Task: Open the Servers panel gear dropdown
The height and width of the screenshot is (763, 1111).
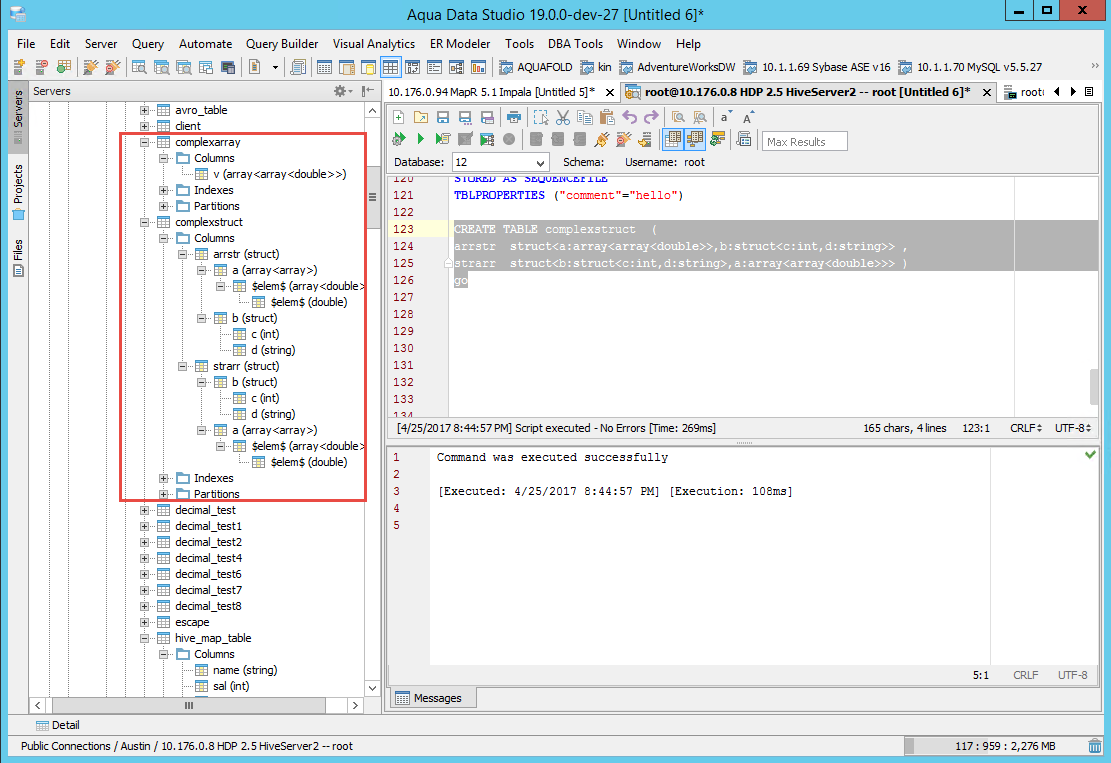Action: click(x=343, y=91)
